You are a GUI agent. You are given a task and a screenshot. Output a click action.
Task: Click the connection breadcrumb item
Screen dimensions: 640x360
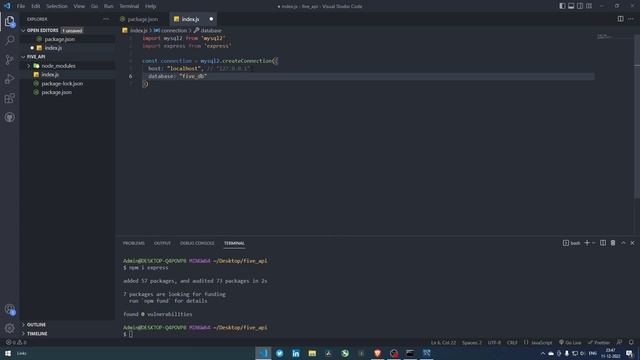coord(171,31)
